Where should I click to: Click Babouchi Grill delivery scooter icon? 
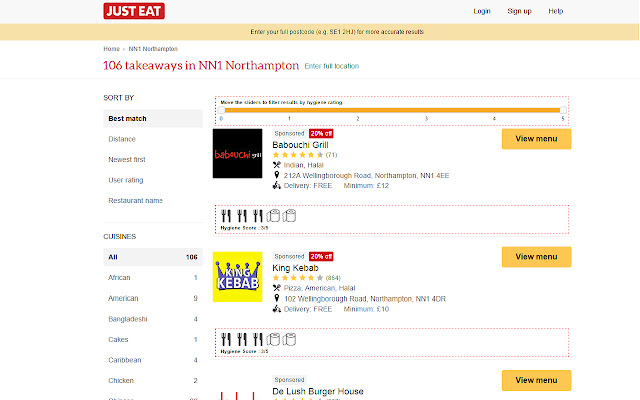[x=277, y=186]
